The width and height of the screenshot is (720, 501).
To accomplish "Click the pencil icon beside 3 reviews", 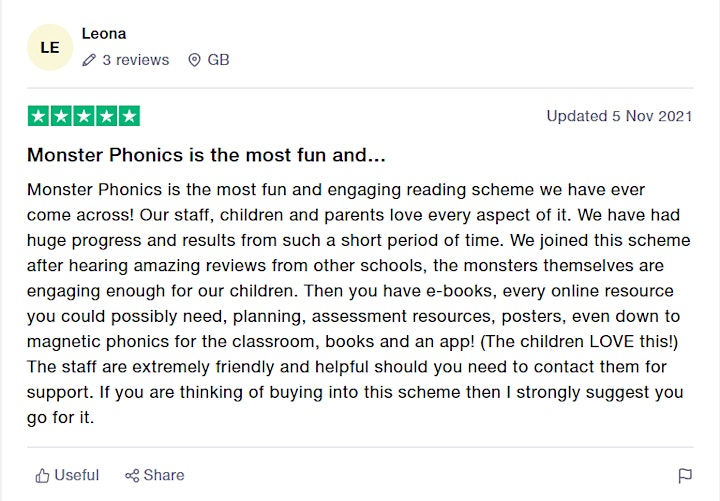I will pos(89,60).
